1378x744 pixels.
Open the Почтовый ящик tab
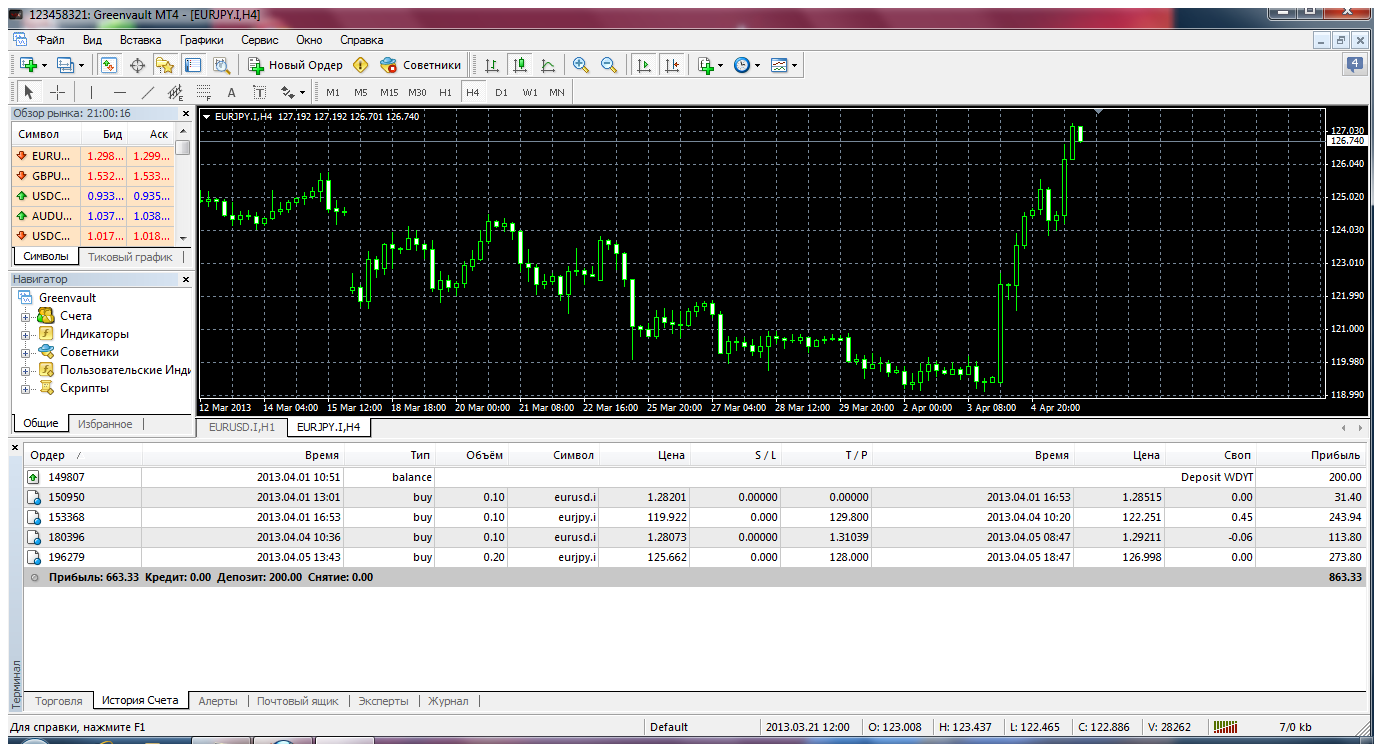click(297, 701)
